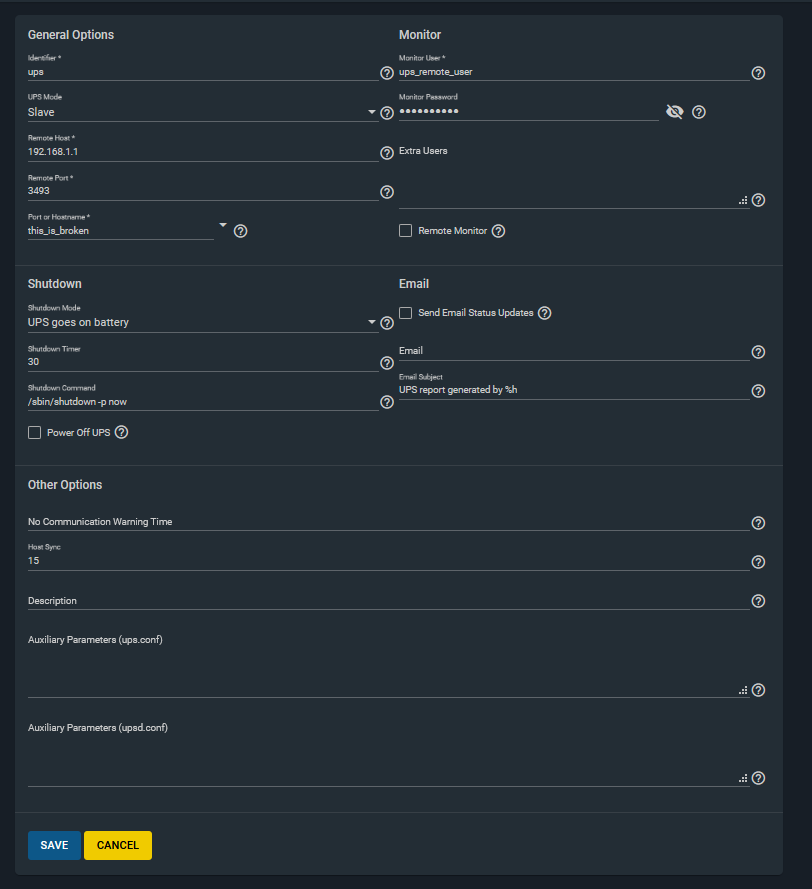Check Send Email Status Updates

405,313
